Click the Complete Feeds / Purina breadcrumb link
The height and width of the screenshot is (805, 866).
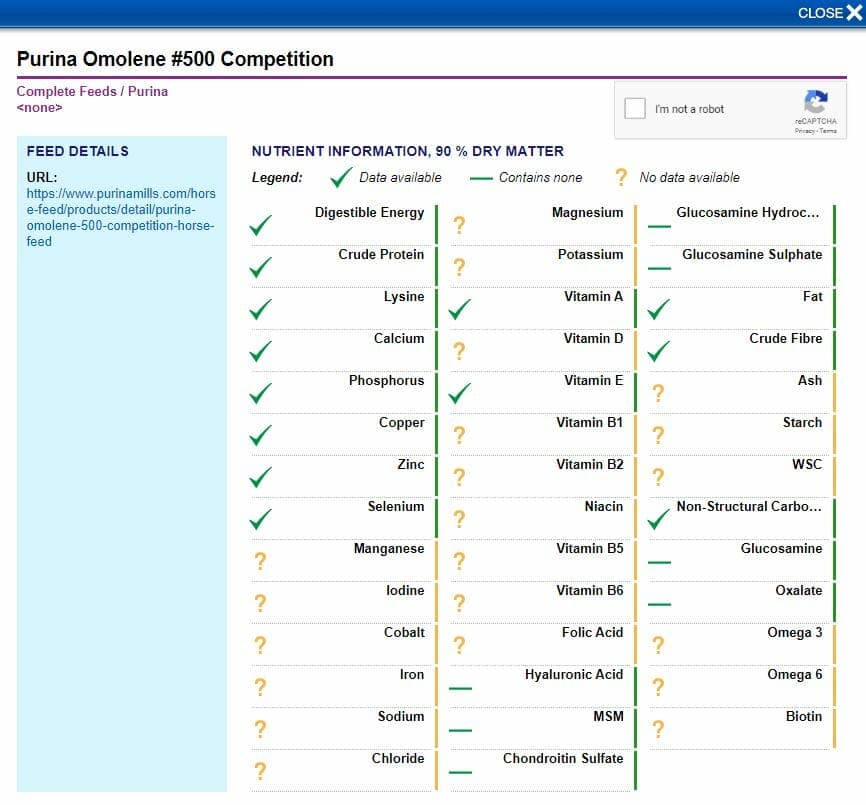coord(92,91)
